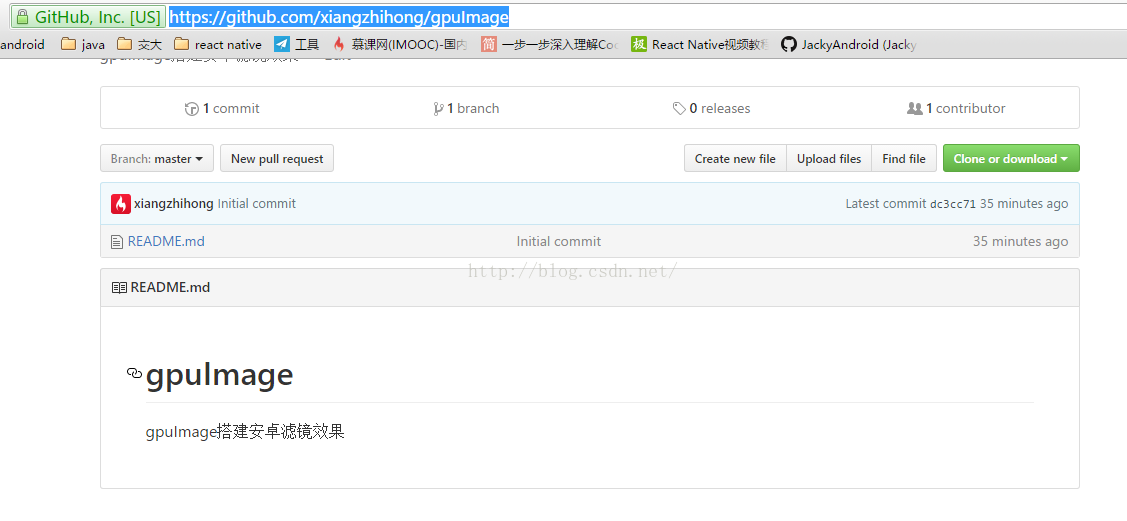This screenshot has height=521, width=1127.
Task: Click the README.md file icon
Action: (x=116, y=242)
